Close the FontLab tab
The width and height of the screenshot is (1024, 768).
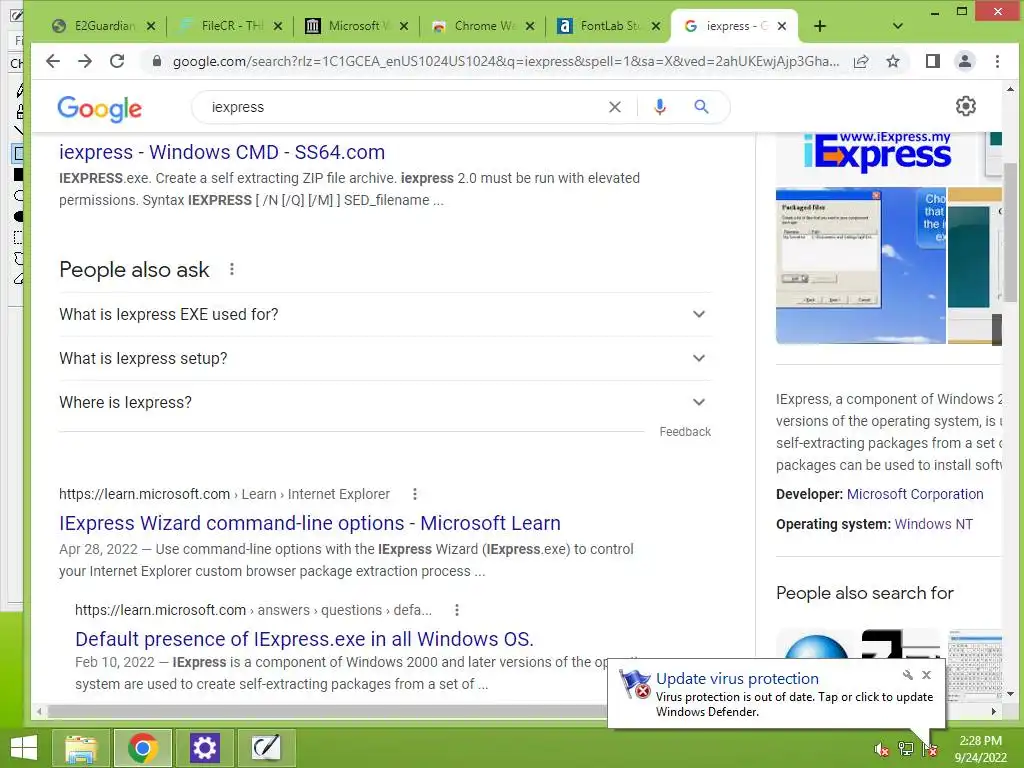coord(656,26)
